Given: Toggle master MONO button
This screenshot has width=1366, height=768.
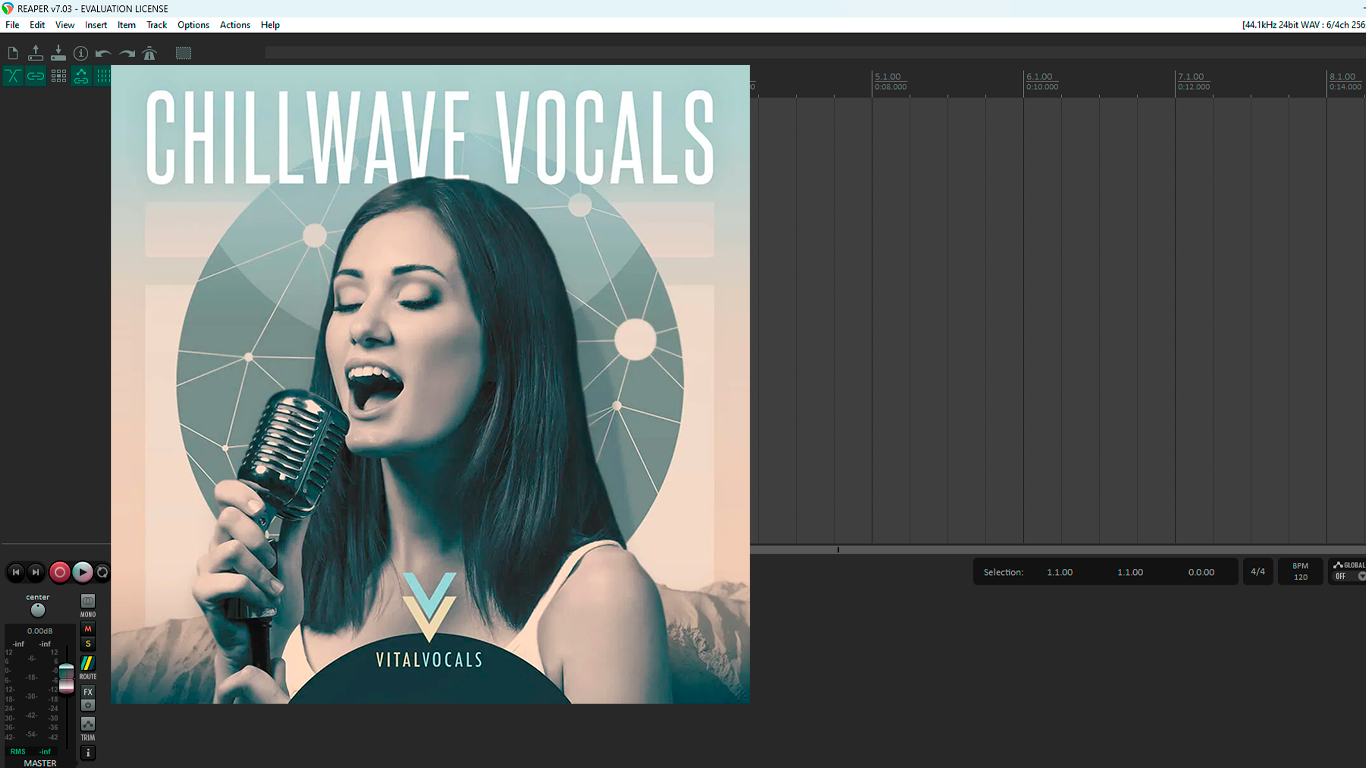Looking at the screenshot, I should pyautogui.click(x=88, y=602).
